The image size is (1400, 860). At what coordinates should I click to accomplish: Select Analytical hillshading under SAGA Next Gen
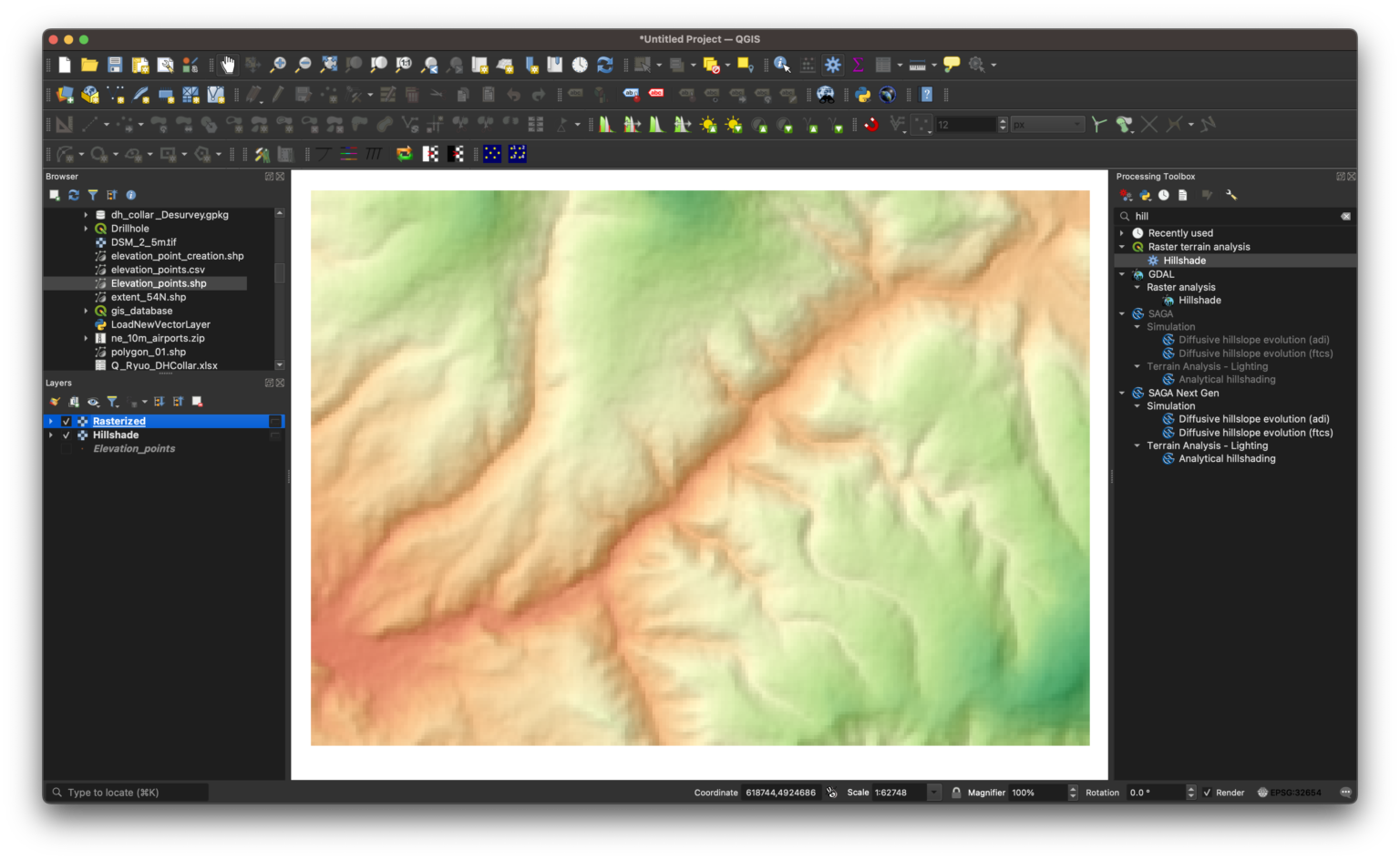tap(1227, 459)
